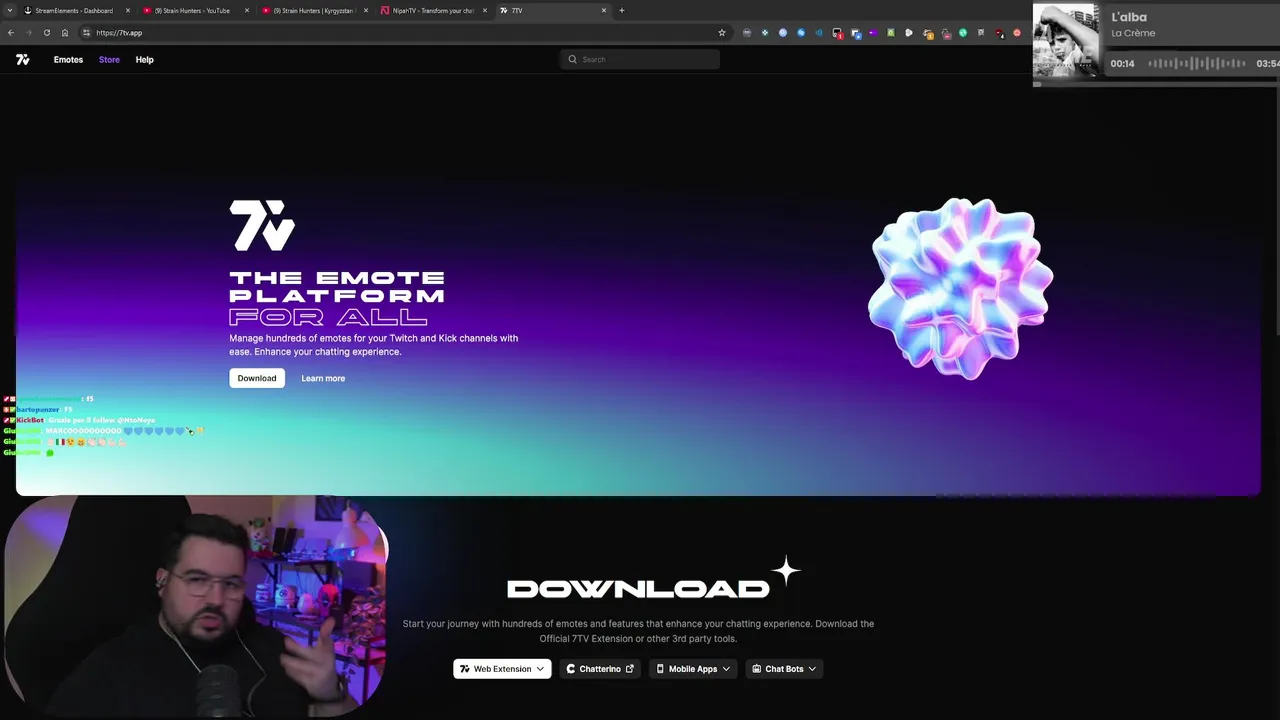Image resolution: width=1280 pixels, height=720 pixels.
Task: Click the large 7TV logo in the hero banner
Action: coord(262,225)
